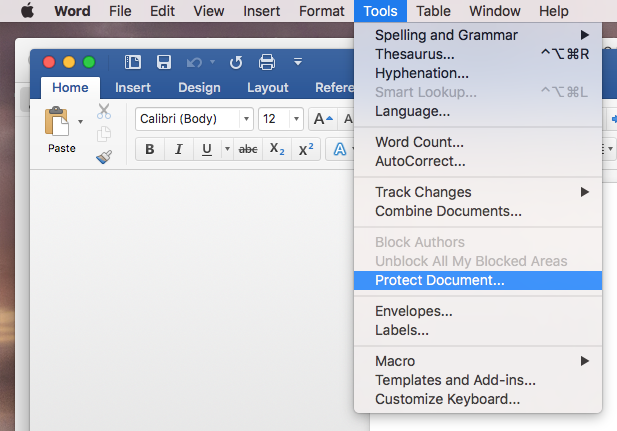Select Protect Document menu item

click(x=478, y=280)
